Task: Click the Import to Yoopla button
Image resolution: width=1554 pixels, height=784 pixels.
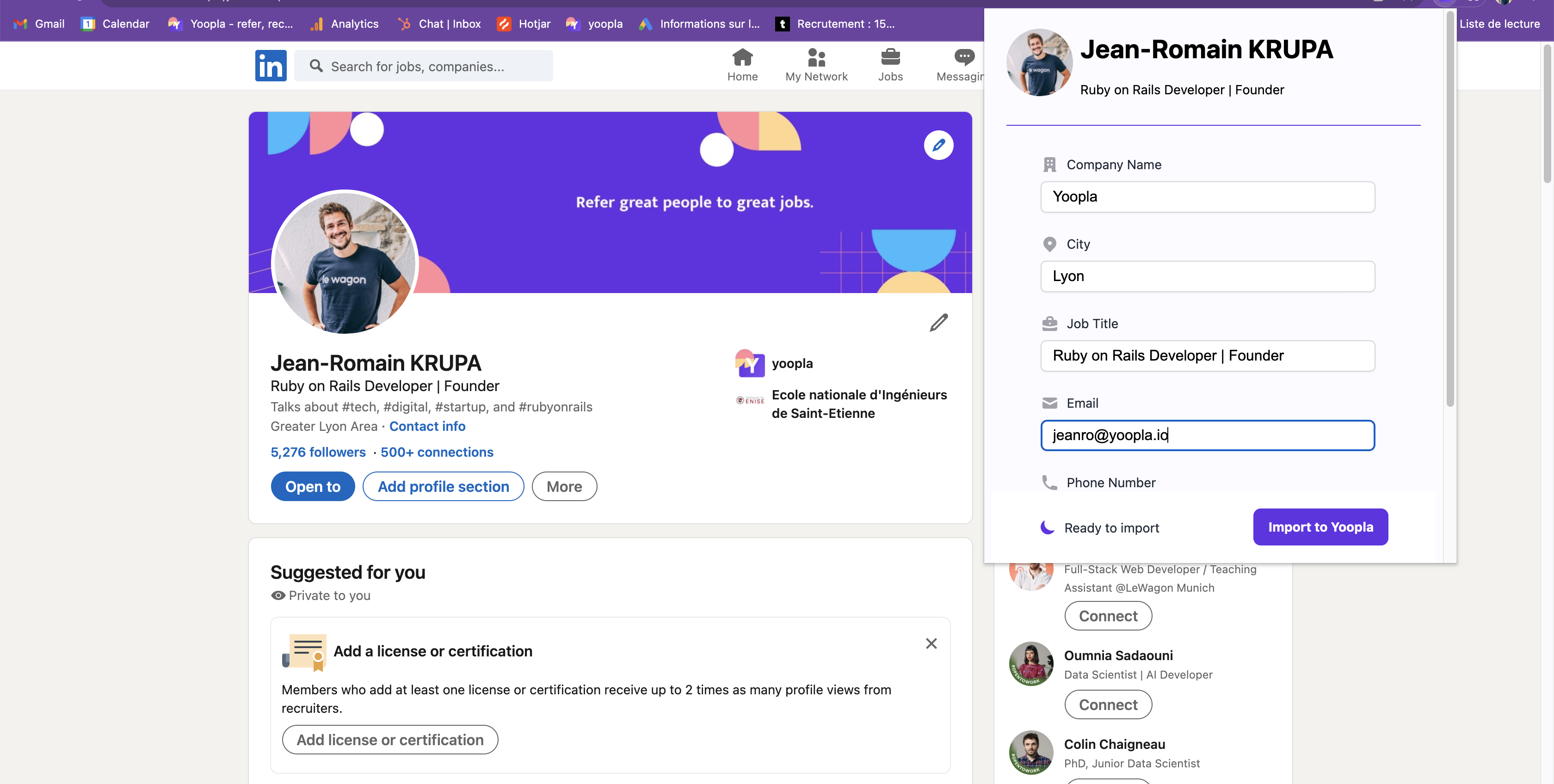Action: [1320, 527]
